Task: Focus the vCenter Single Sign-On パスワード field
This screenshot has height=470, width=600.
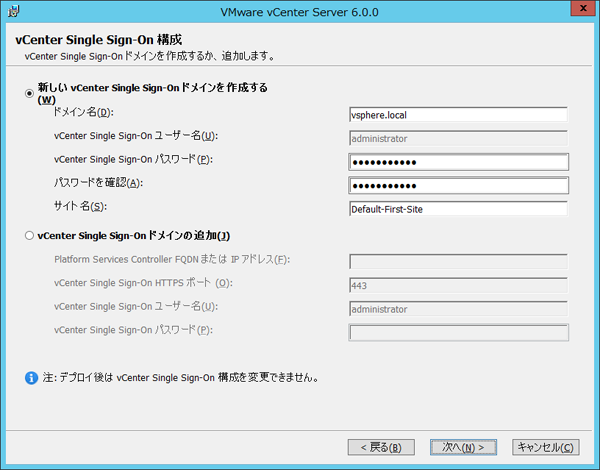Action: (x=458, y=162)
